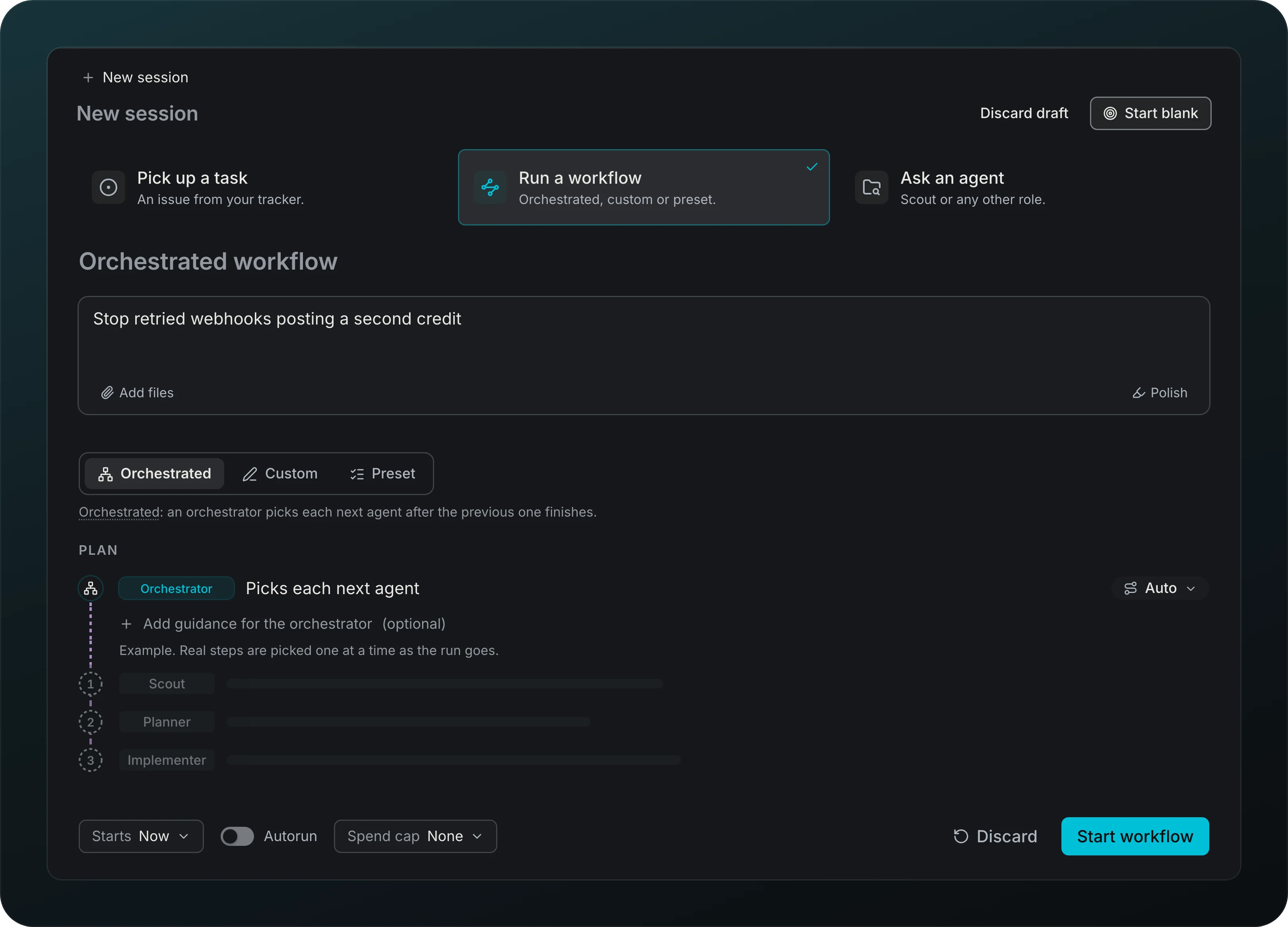Screen dimensions: 1288x927
Task: Click the Orchestrator node icon in the plan
Action: (x=91, y=588)
